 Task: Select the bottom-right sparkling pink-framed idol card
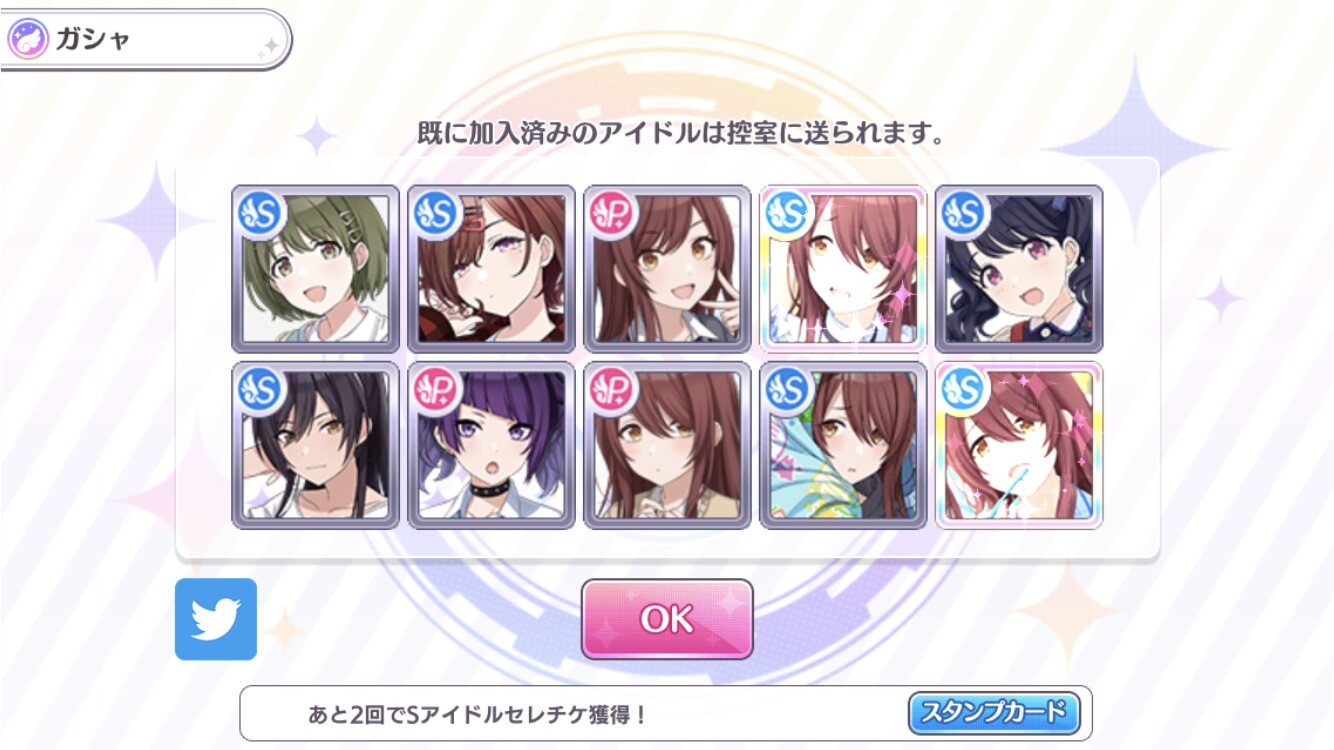1019,445
